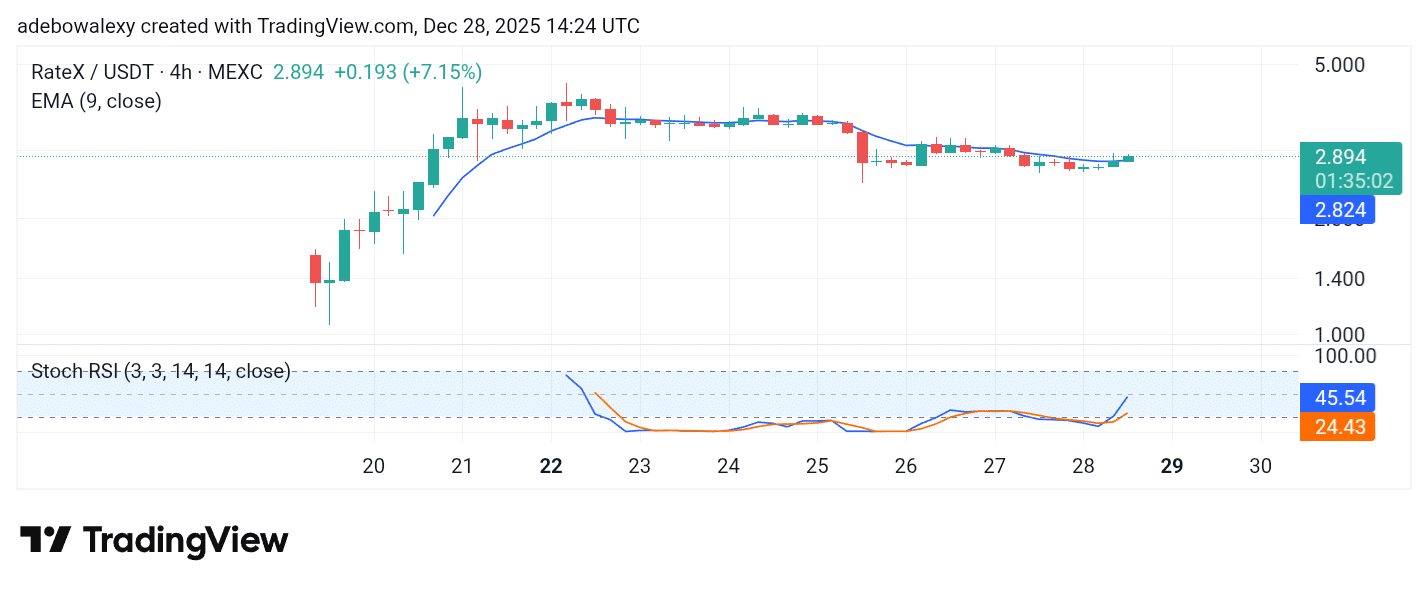The image size is (1428, 591).
Task: Open the MEXC exchange selector
Action: [235, 72]
